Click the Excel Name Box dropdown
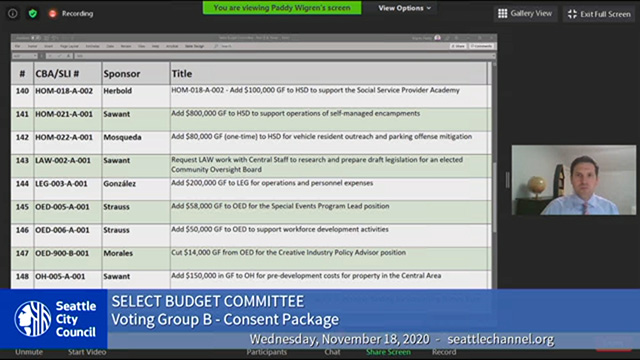Viewport: 640px width, 360px height. click(35, 56)
